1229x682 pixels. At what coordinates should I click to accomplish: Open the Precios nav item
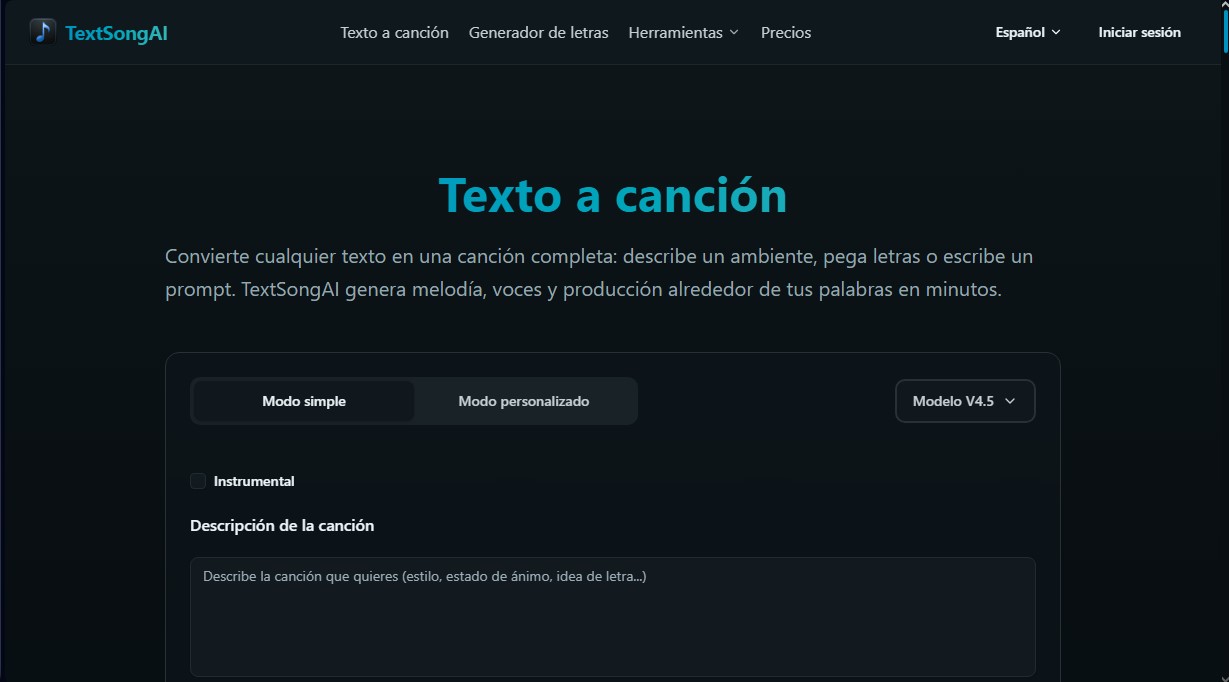click(x=786, y=32)
